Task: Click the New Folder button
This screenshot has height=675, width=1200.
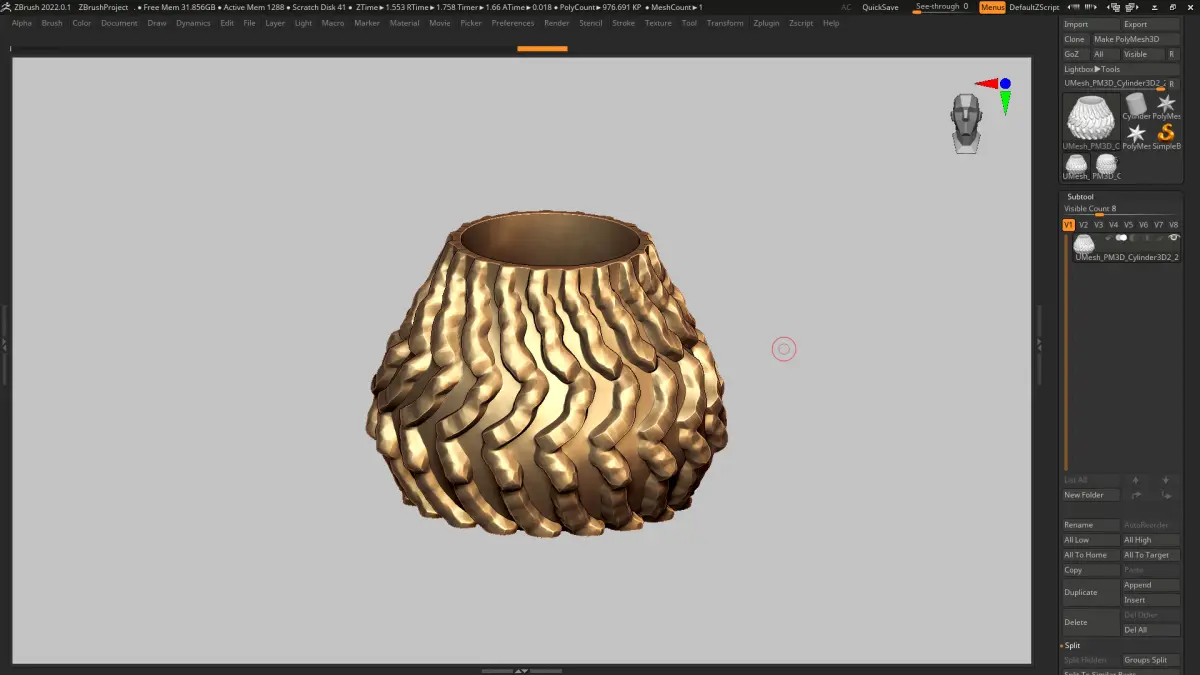Action: pos(1091,495)
